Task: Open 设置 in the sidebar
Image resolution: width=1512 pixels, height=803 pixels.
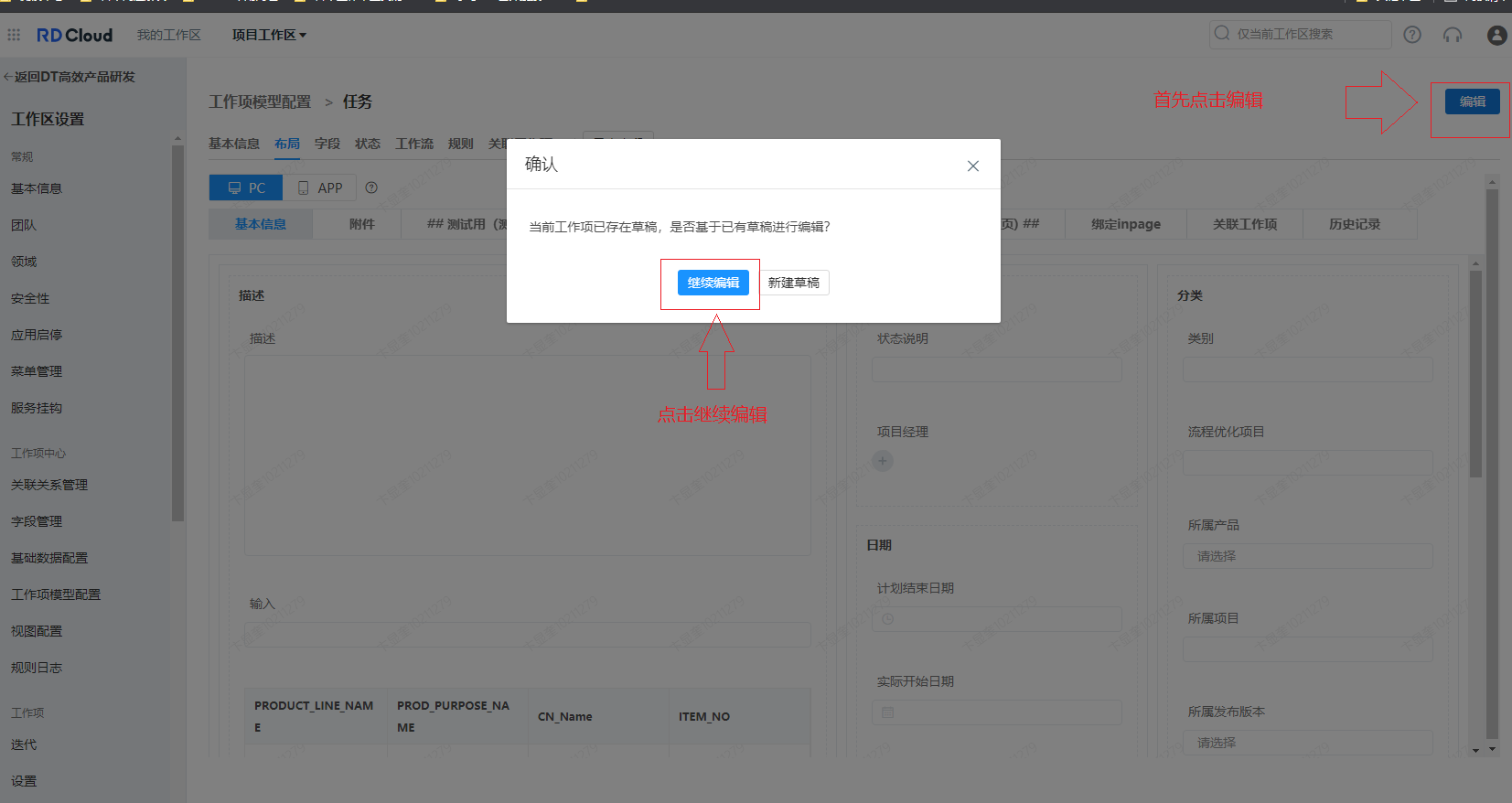Action: [x=24, y=781]
